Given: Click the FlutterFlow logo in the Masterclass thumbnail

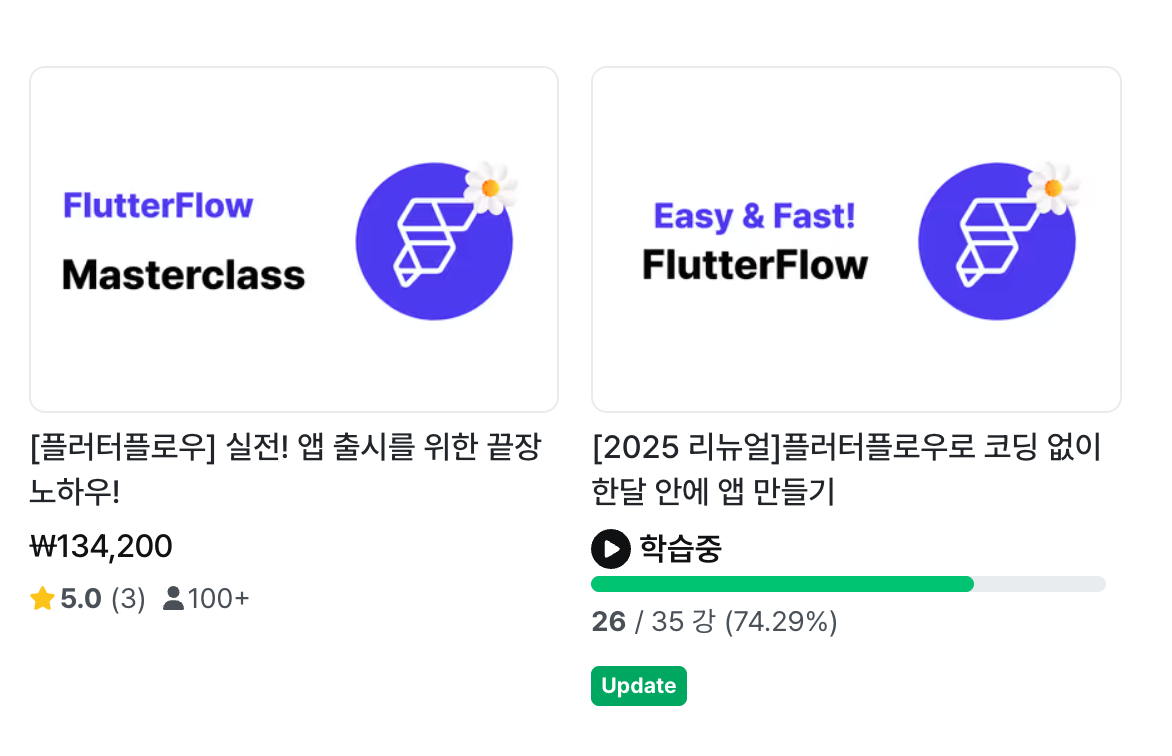Looking at the screenshot, I should coord(433,243).
